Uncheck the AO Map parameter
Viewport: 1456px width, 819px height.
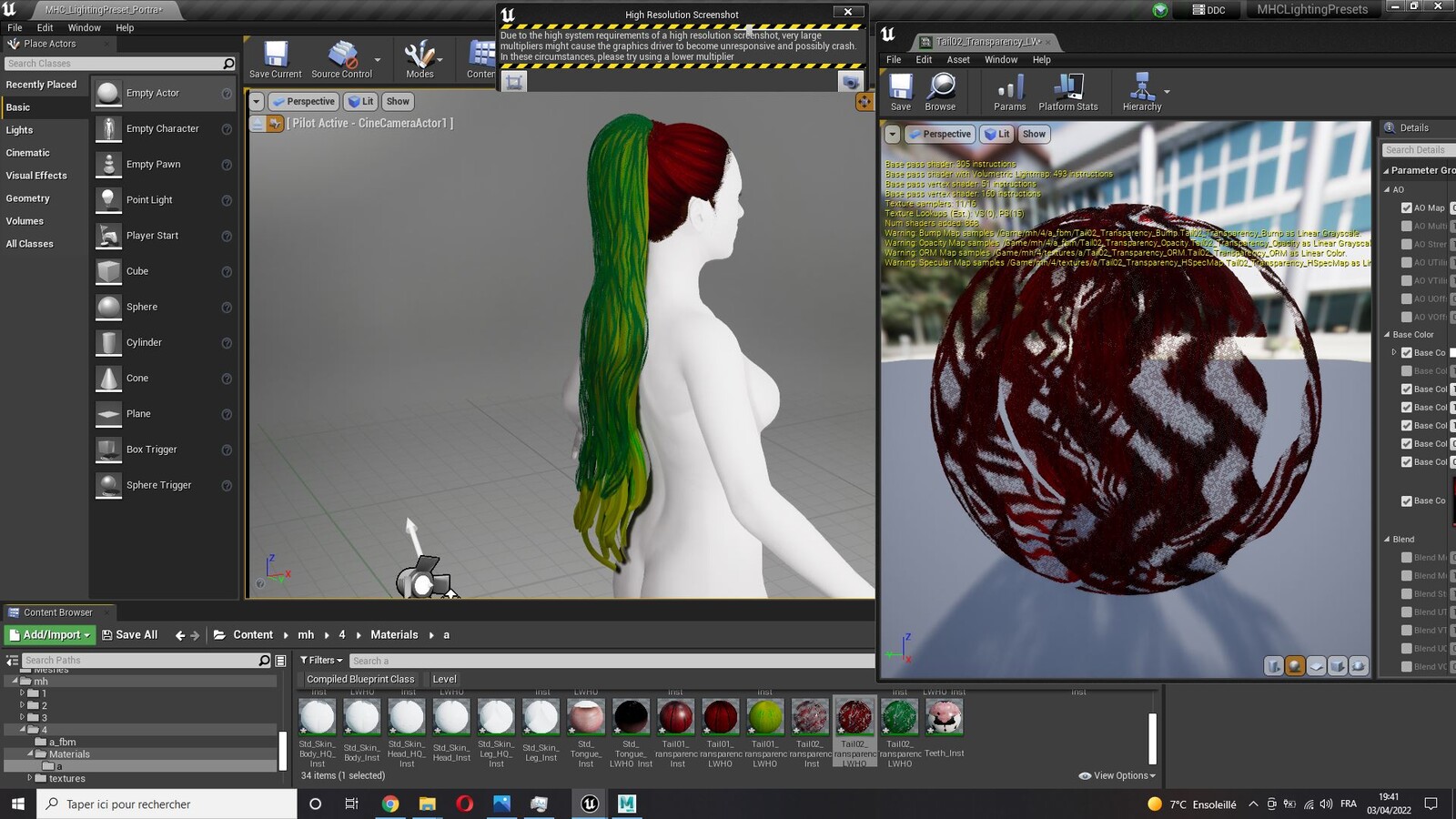(x=1407, y=208)
